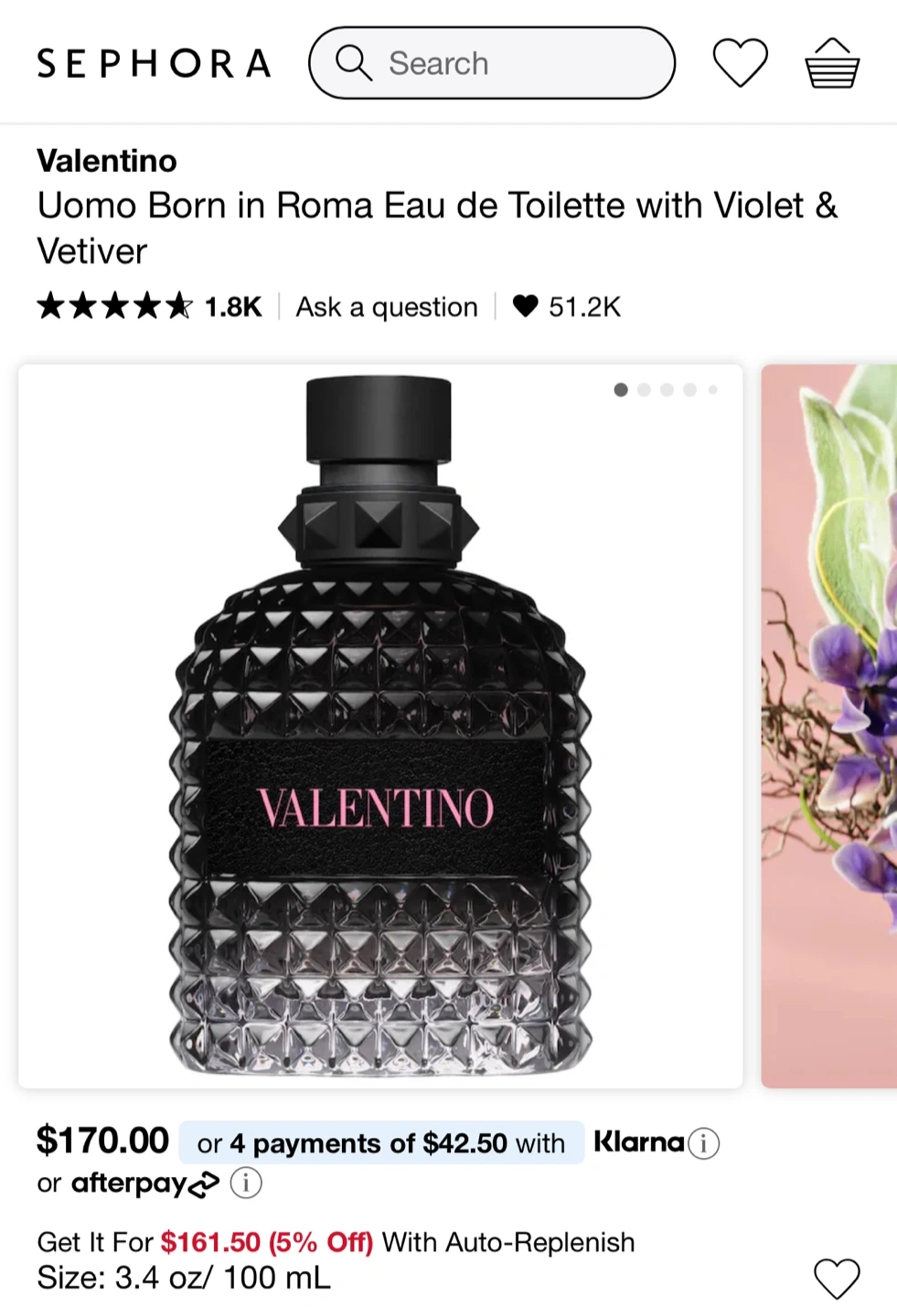The height and width of the screenshot is (1316, 897).
Task: Click the search magnifier icon
Action: pos(353,63)
